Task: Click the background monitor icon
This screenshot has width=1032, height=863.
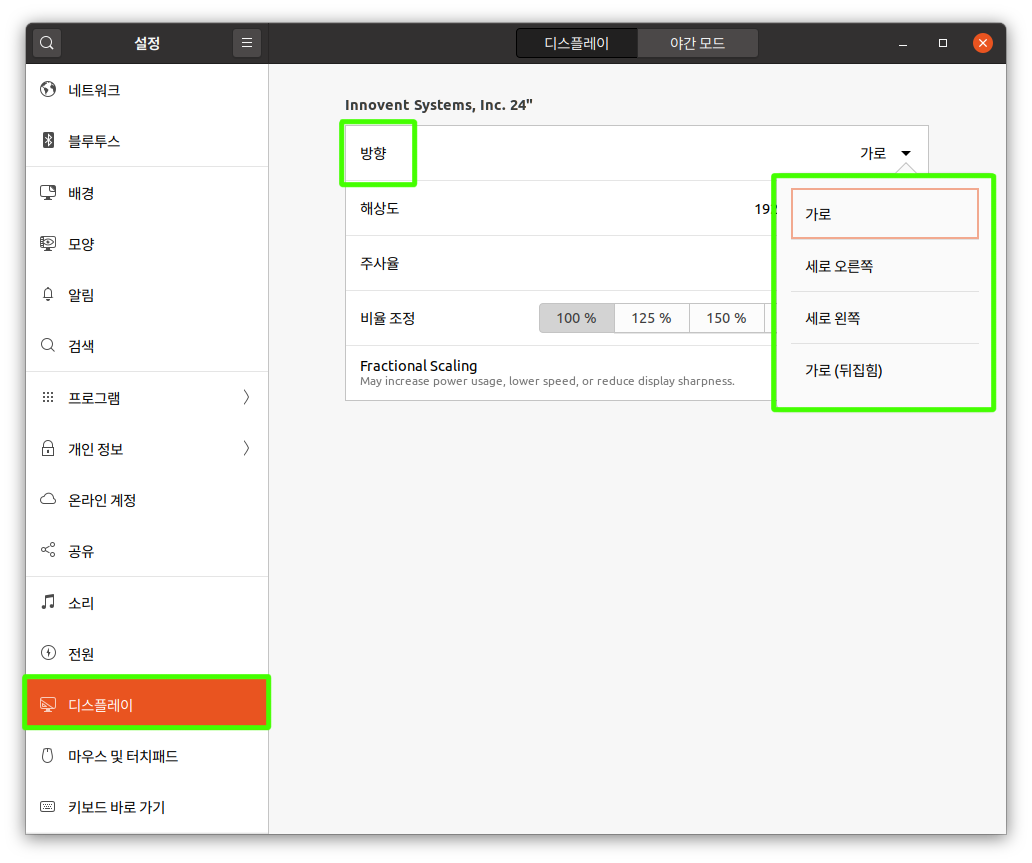Action: point(48,192)
